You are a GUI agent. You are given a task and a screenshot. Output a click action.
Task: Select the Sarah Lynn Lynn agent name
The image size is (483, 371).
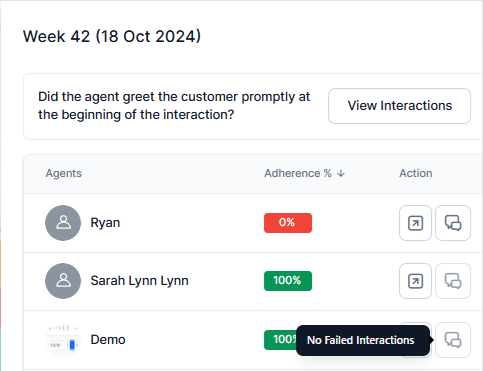(139, 281)
